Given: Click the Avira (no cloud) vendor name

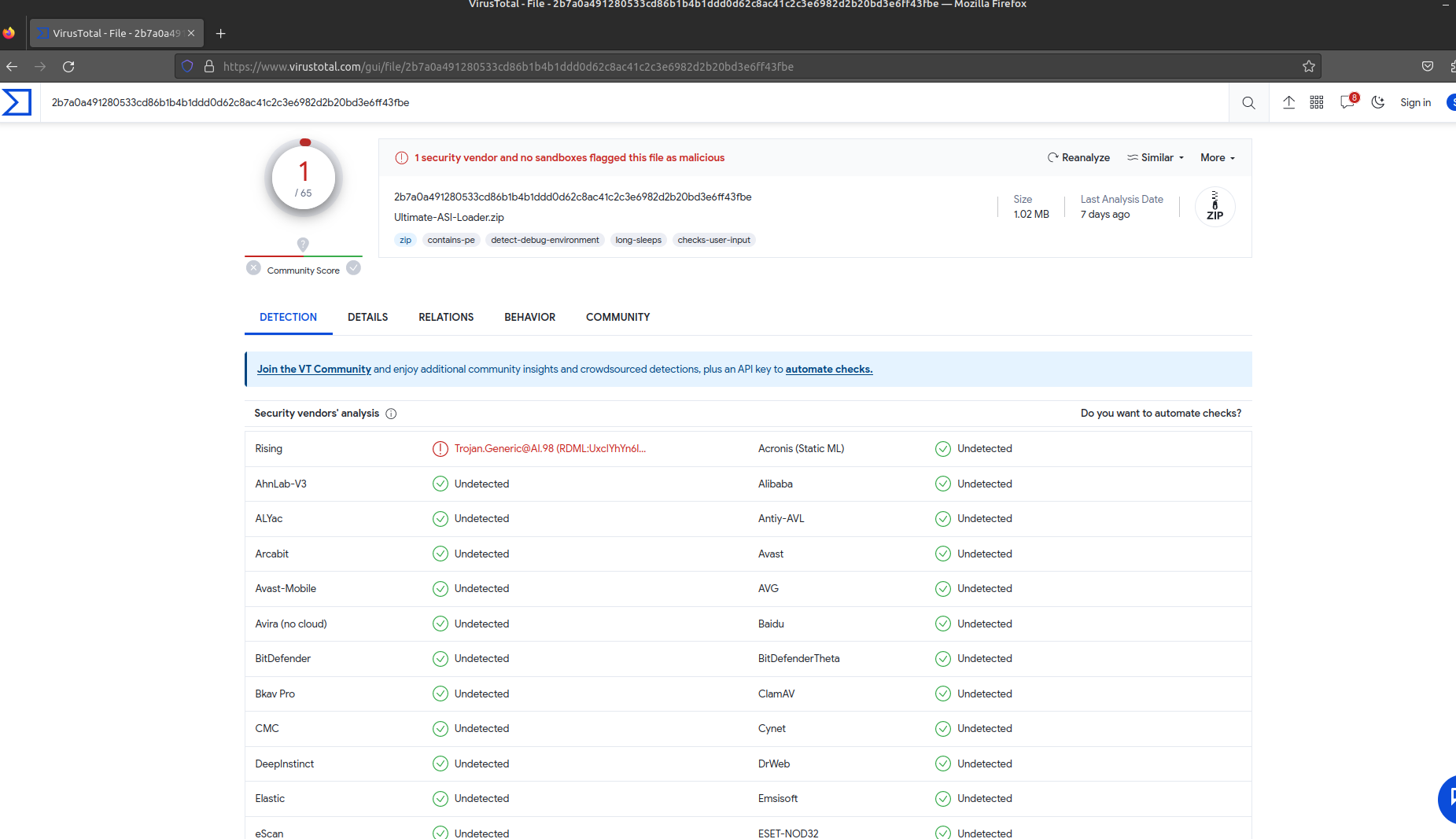Looking at the screenshot, I should (291, 624).
